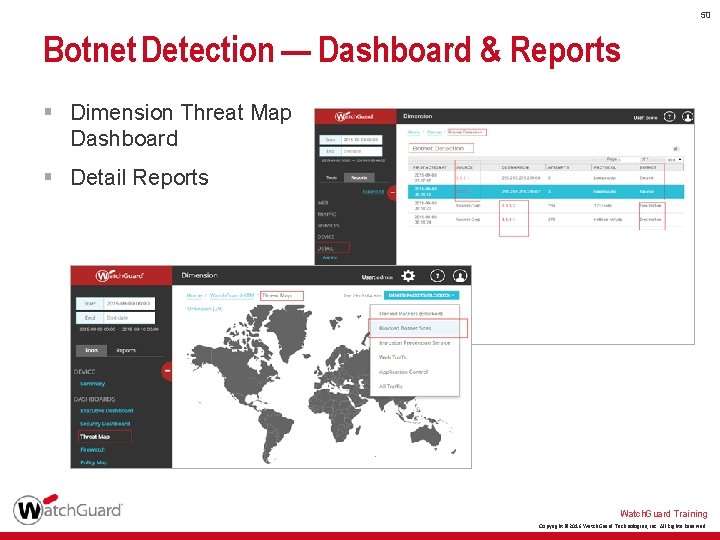Click WatchGuard logo in Threat Map window
The image size is (720, 540).
[x=120, y=276]
